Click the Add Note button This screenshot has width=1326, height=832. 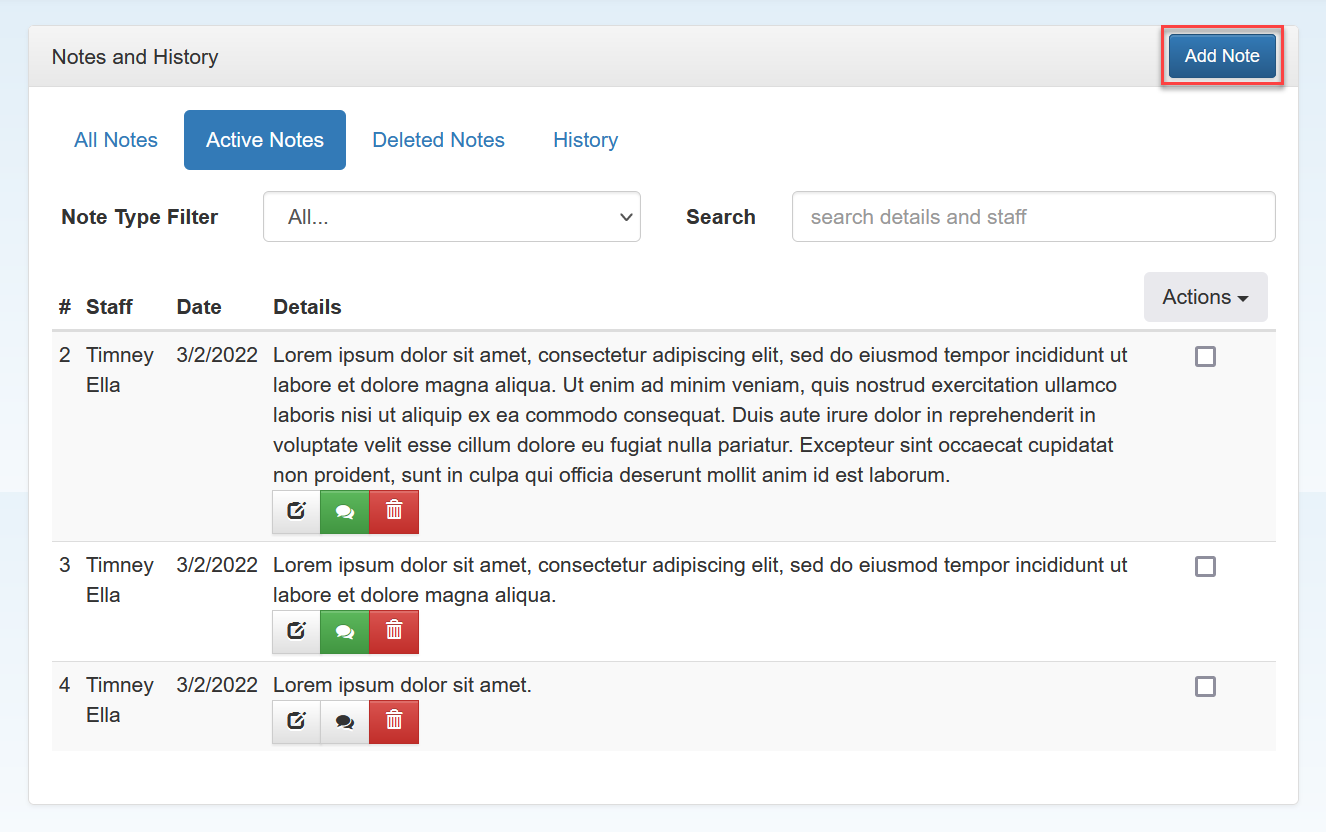click(x=1222, y=56)
